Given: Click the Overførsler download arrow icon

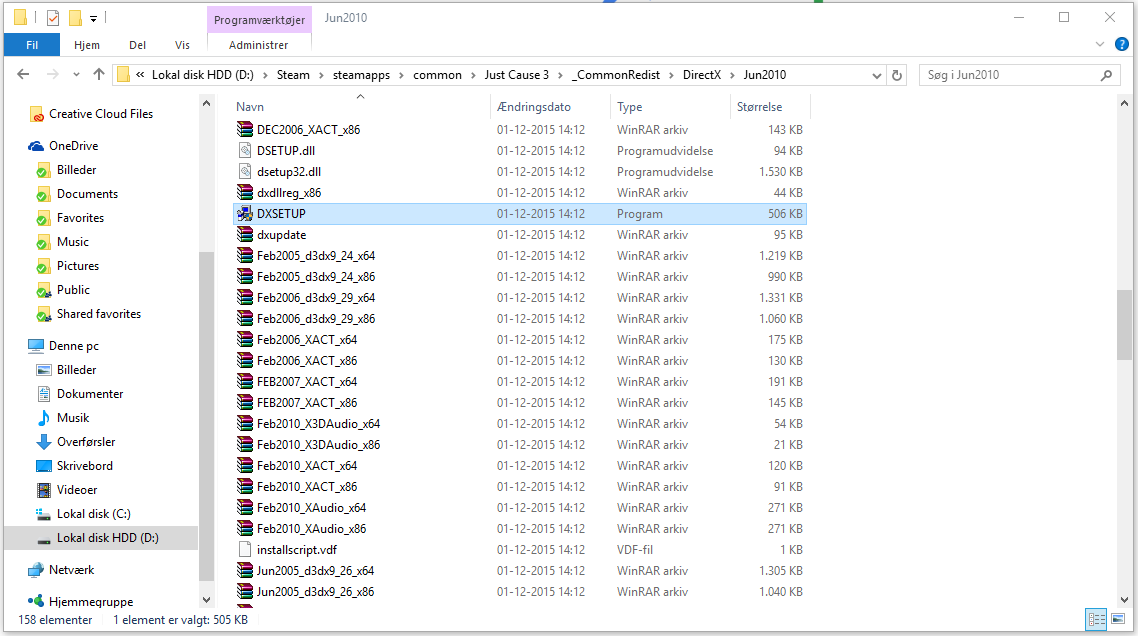Looking at the screenshot, I should pos(44,441).
